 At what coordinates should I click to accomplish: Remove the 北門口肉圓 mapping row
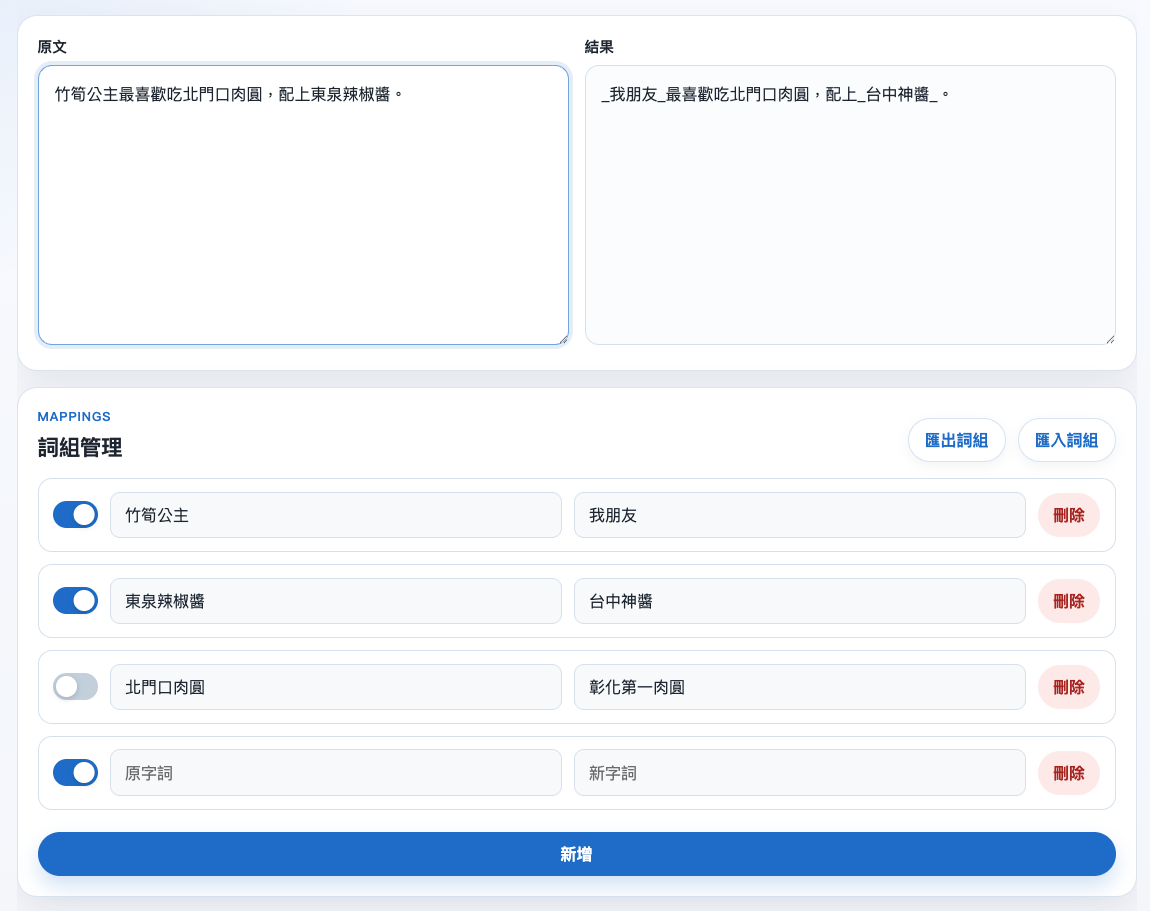(1068, 687)
